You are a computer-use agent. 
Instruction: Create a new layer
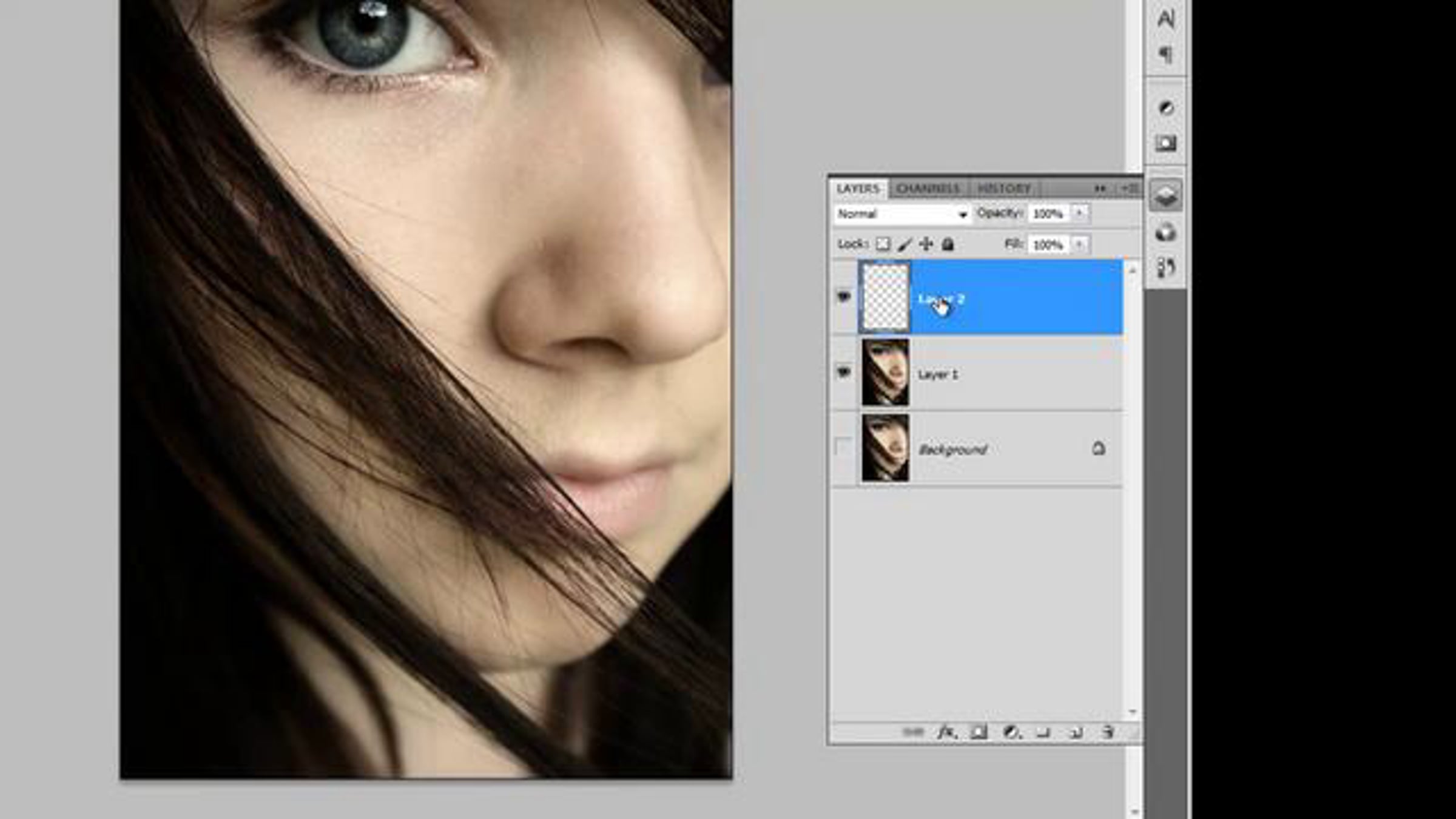coord(1076,732)
